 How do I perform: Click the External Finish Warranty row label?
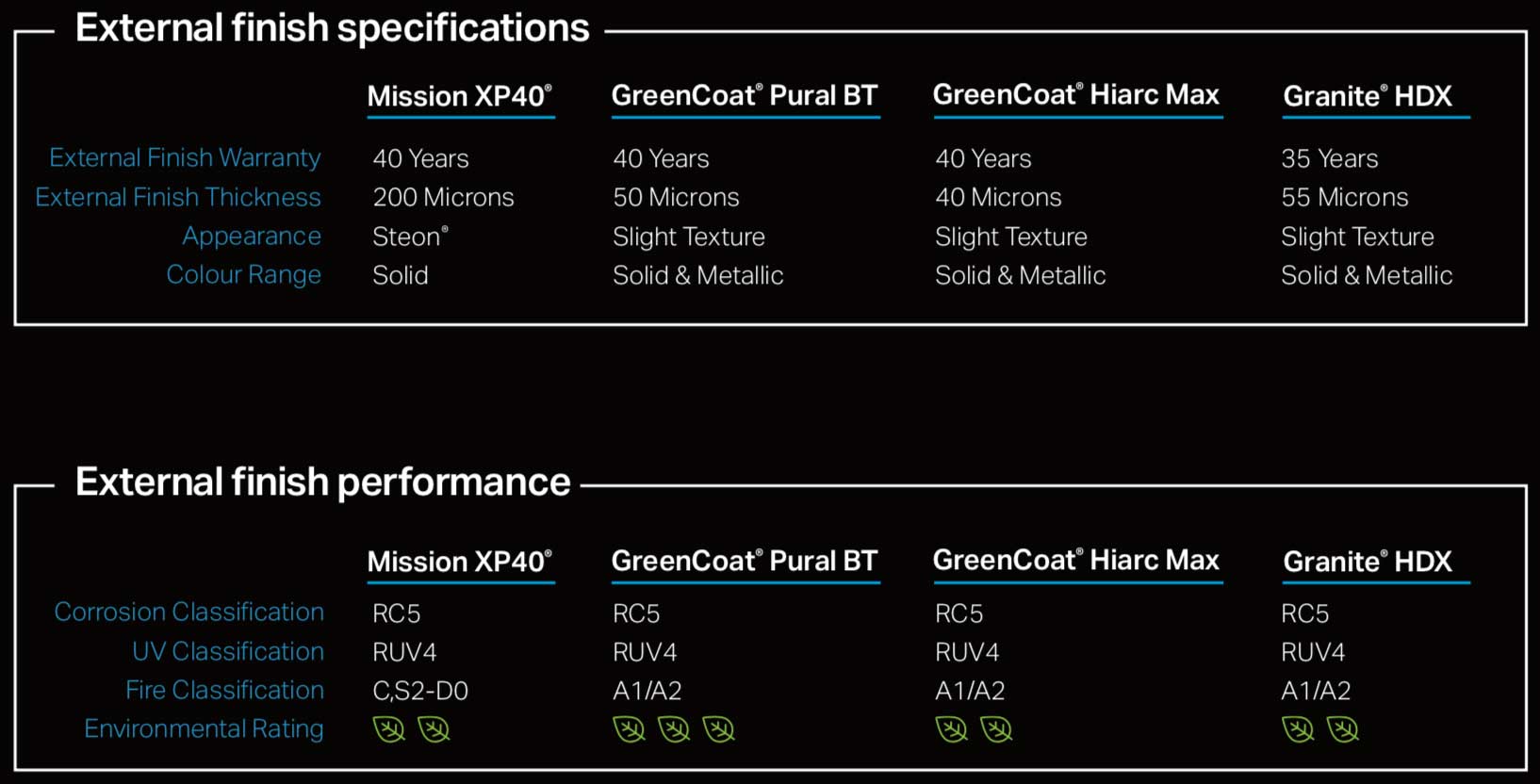click(185, 157)
